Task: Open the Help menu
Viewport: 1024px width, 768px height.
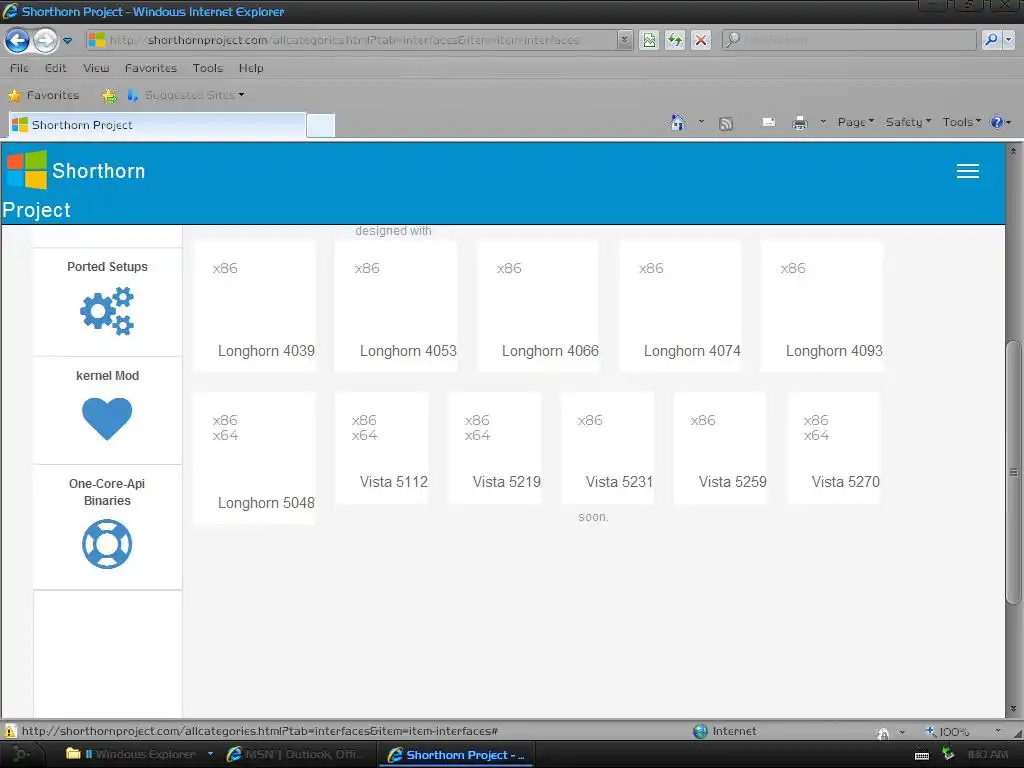Action: click(x=251, y=68)
